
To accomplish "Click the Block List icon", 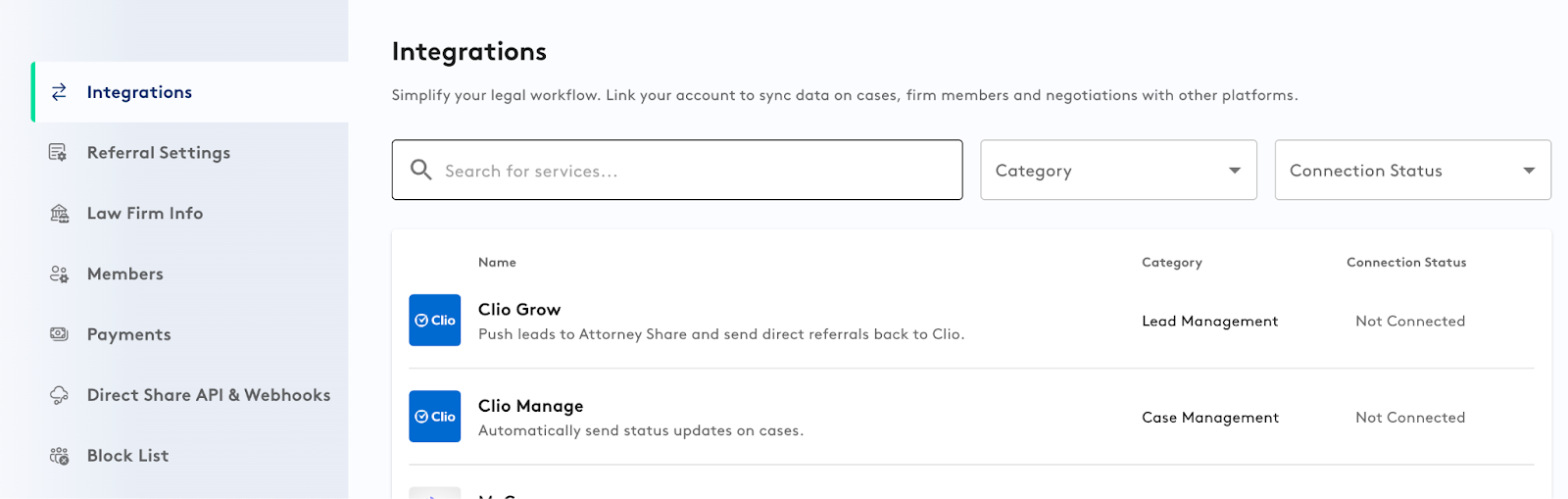I will tap(59, 456).
